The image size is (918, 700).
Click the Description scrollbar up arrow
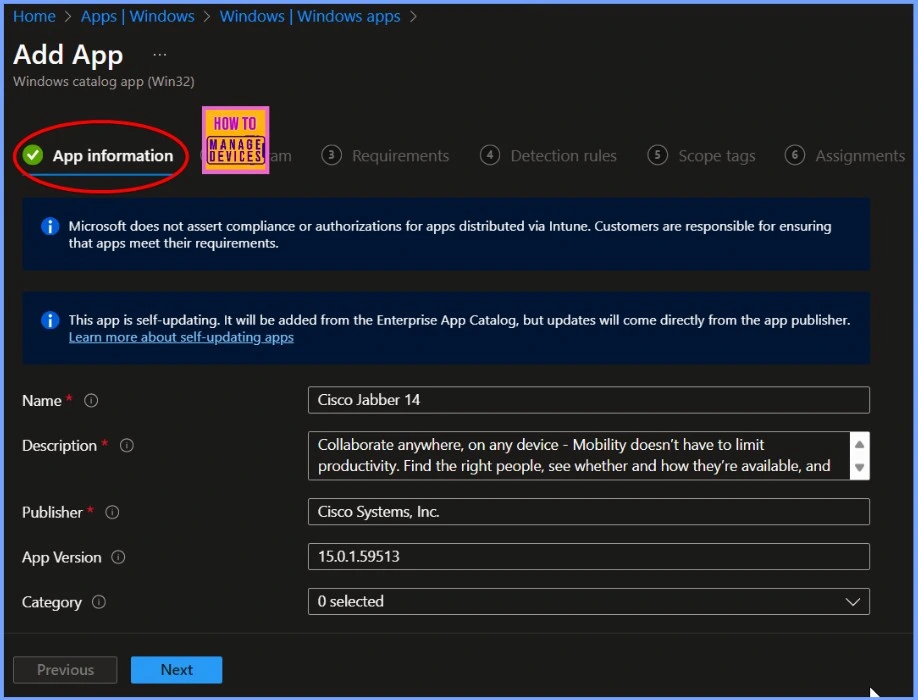click(x=859, y=445)
